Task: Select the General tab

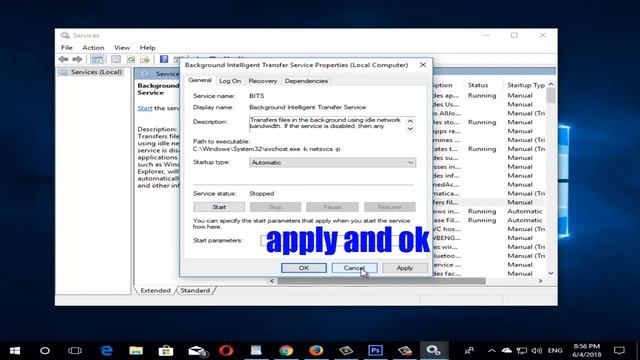Action: [200, 80]
